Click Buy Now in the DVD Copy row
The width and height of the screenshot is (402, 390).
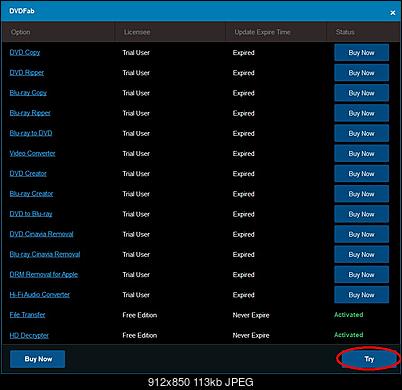pos(361,53)
